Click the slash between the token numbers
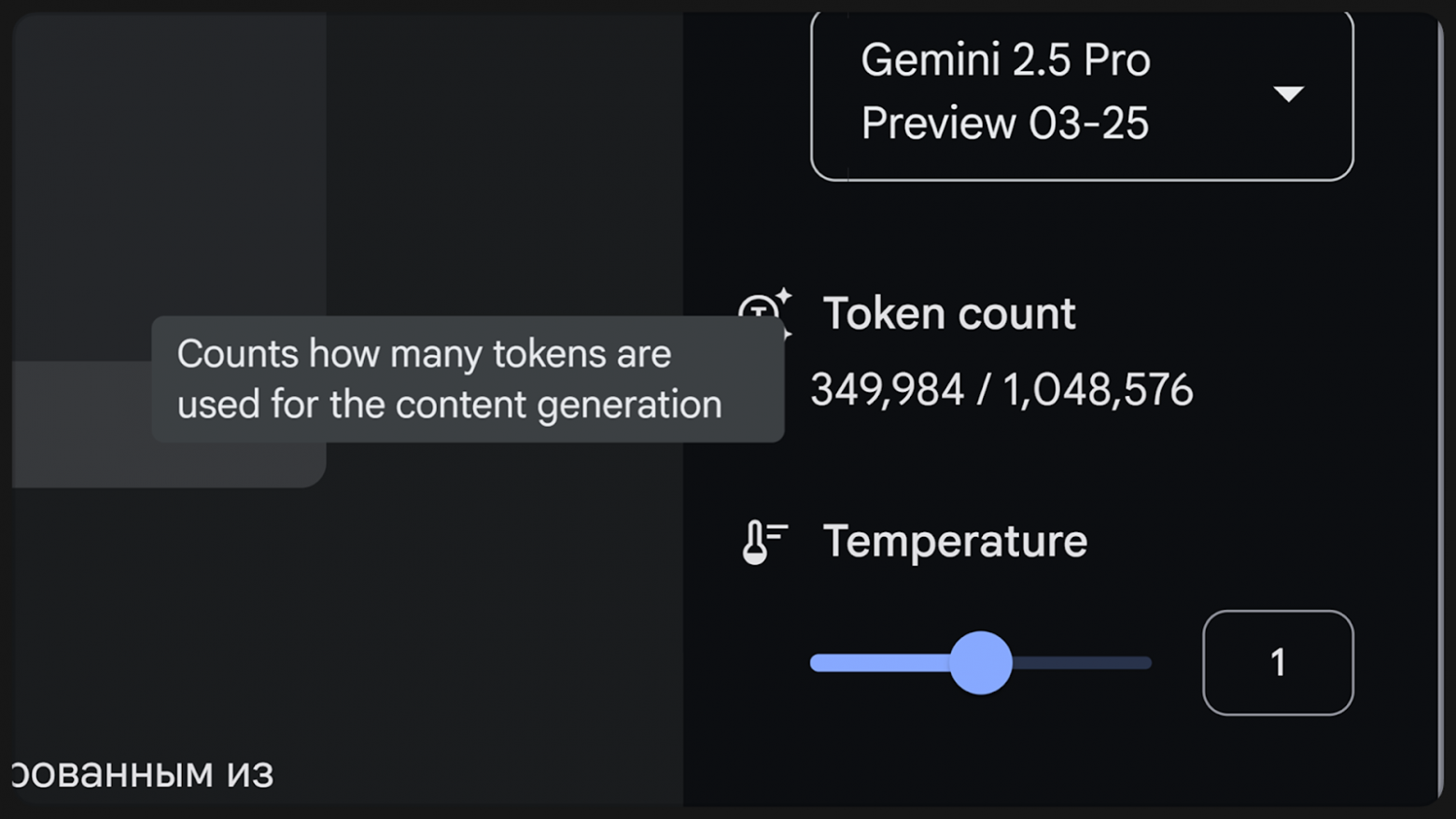1456x819 pixels. point(983,390)
